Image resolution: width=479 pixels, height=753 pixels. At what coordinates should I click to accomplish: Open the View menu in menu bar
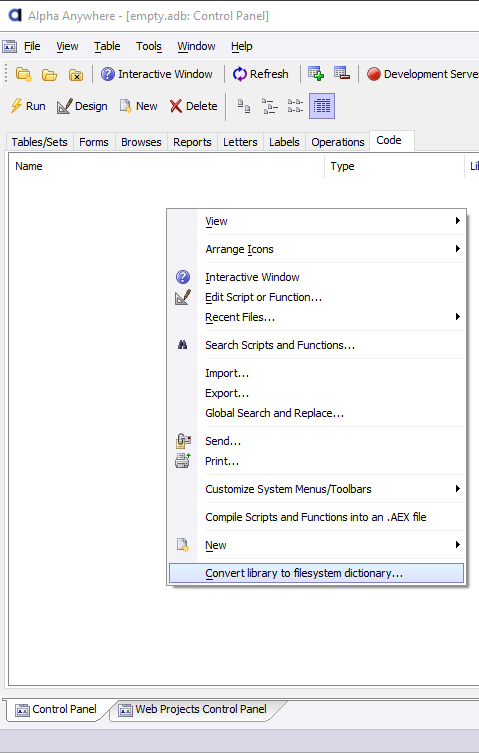coord(67,46)
